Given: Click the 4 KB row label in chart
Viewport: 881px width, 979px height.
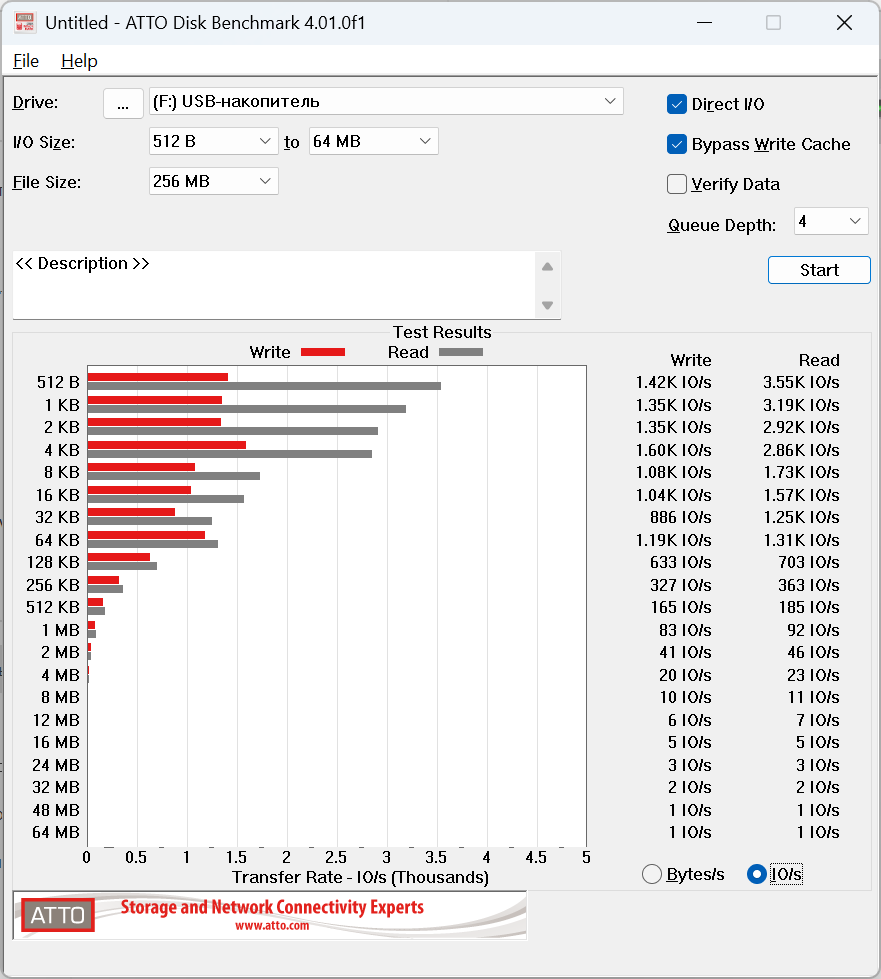Looking at the screenshot, I should (x=62, y=450).
